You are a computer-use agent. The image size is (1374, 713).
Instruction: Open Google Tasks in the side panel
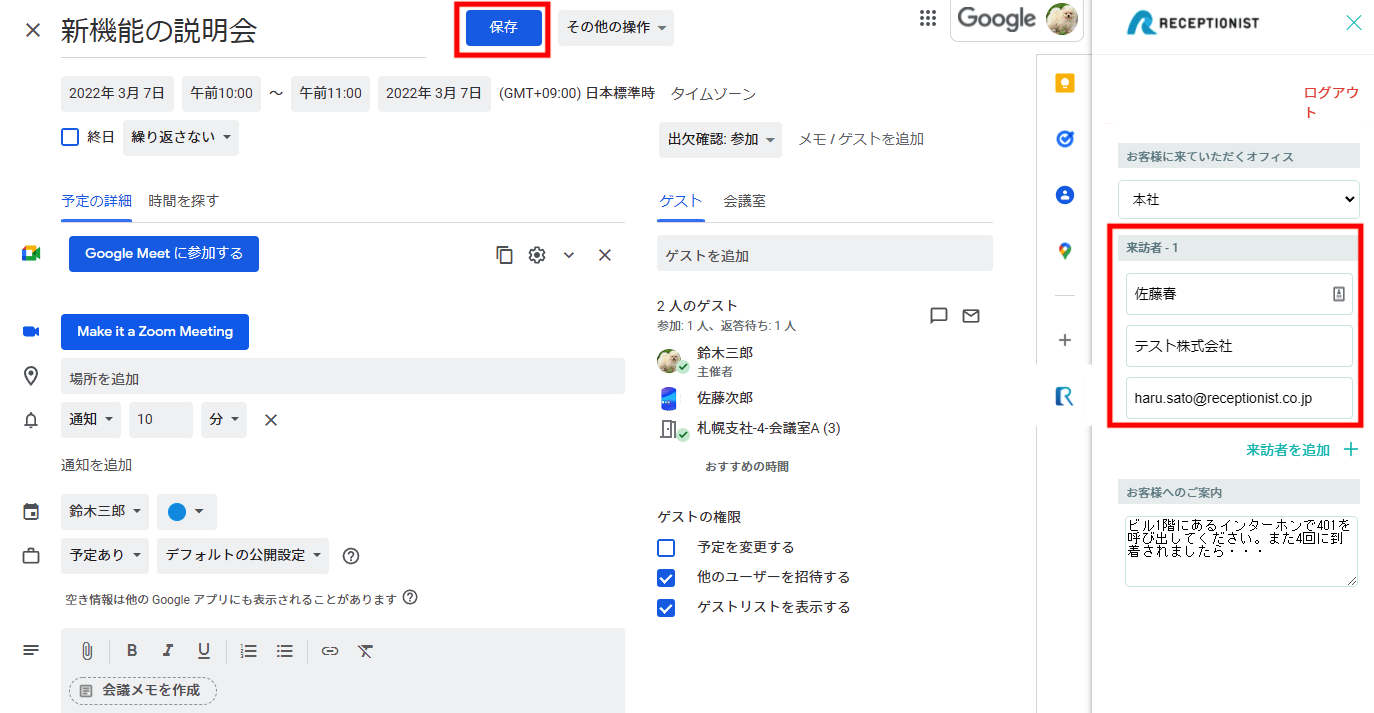pyautogui.click(x=1065, y=139)
